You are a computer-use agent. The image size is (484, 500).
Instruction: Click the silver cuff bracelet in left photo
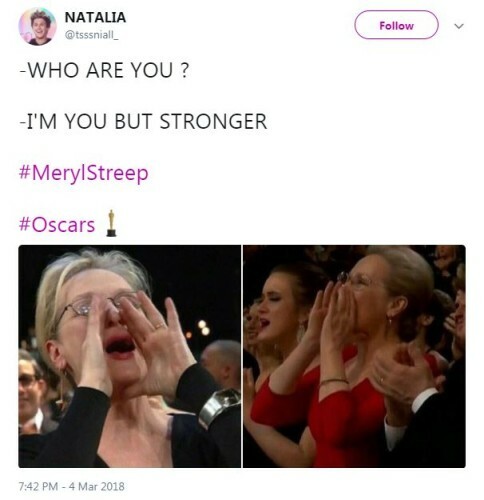(x=219, y=407)
